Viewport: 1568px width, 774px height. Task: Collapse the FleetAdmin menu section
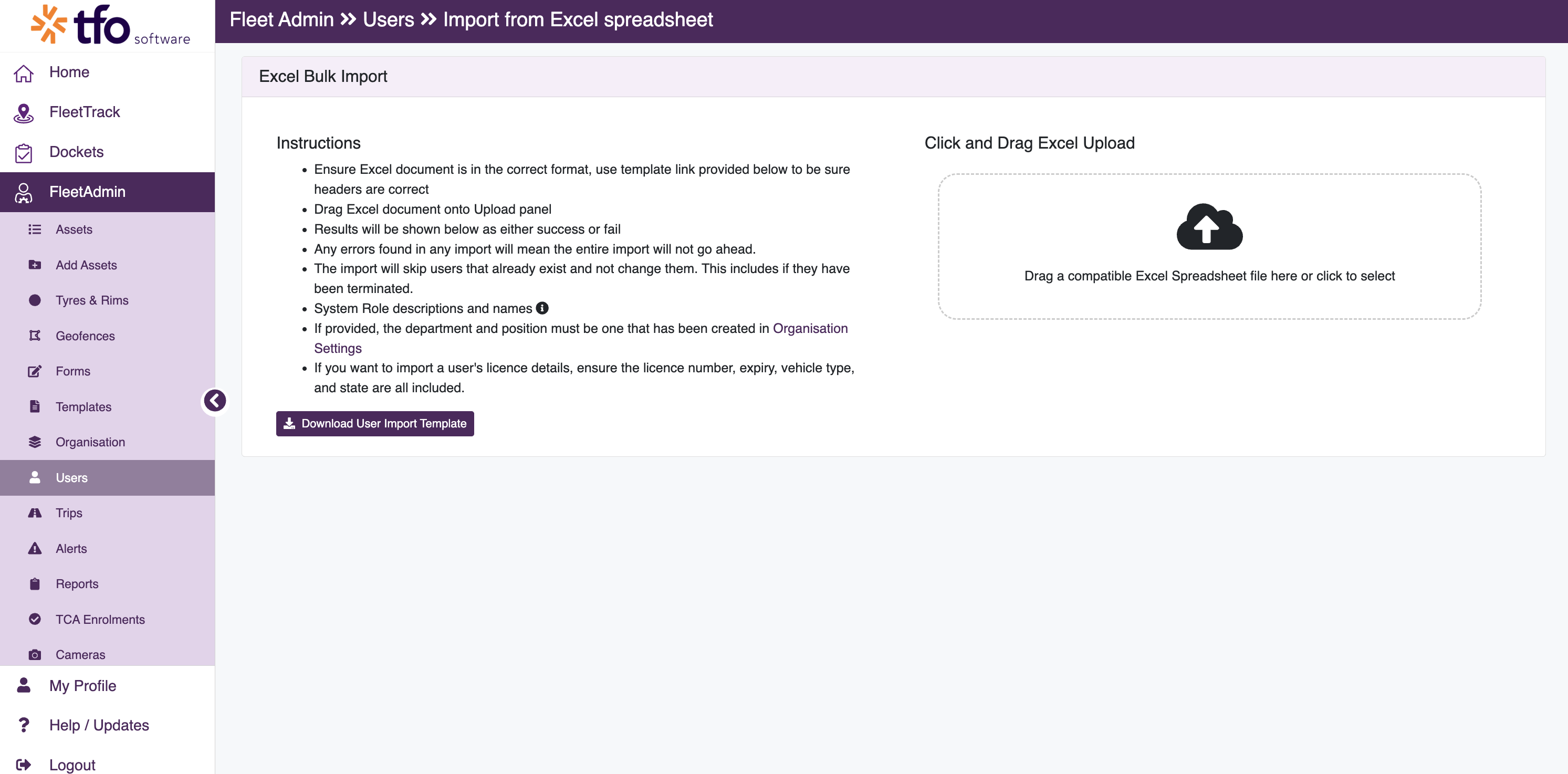tap(108, 192)
